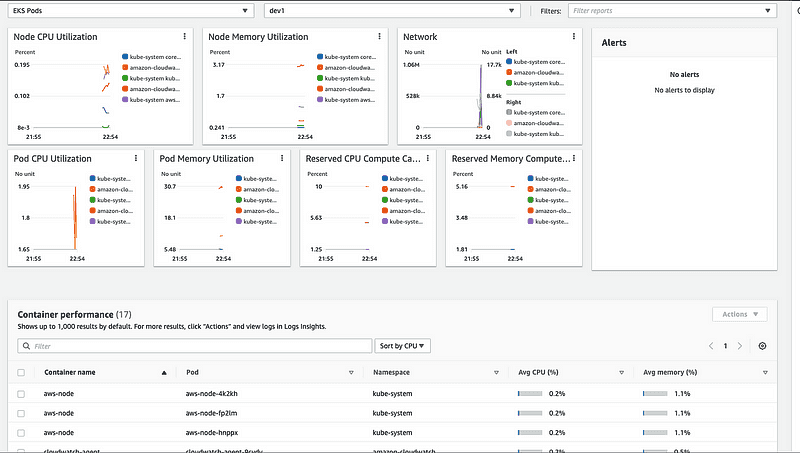Open Reserved Memory Compute widget options menu
Screen dimensions: 800x453
[x=574, y=158]
